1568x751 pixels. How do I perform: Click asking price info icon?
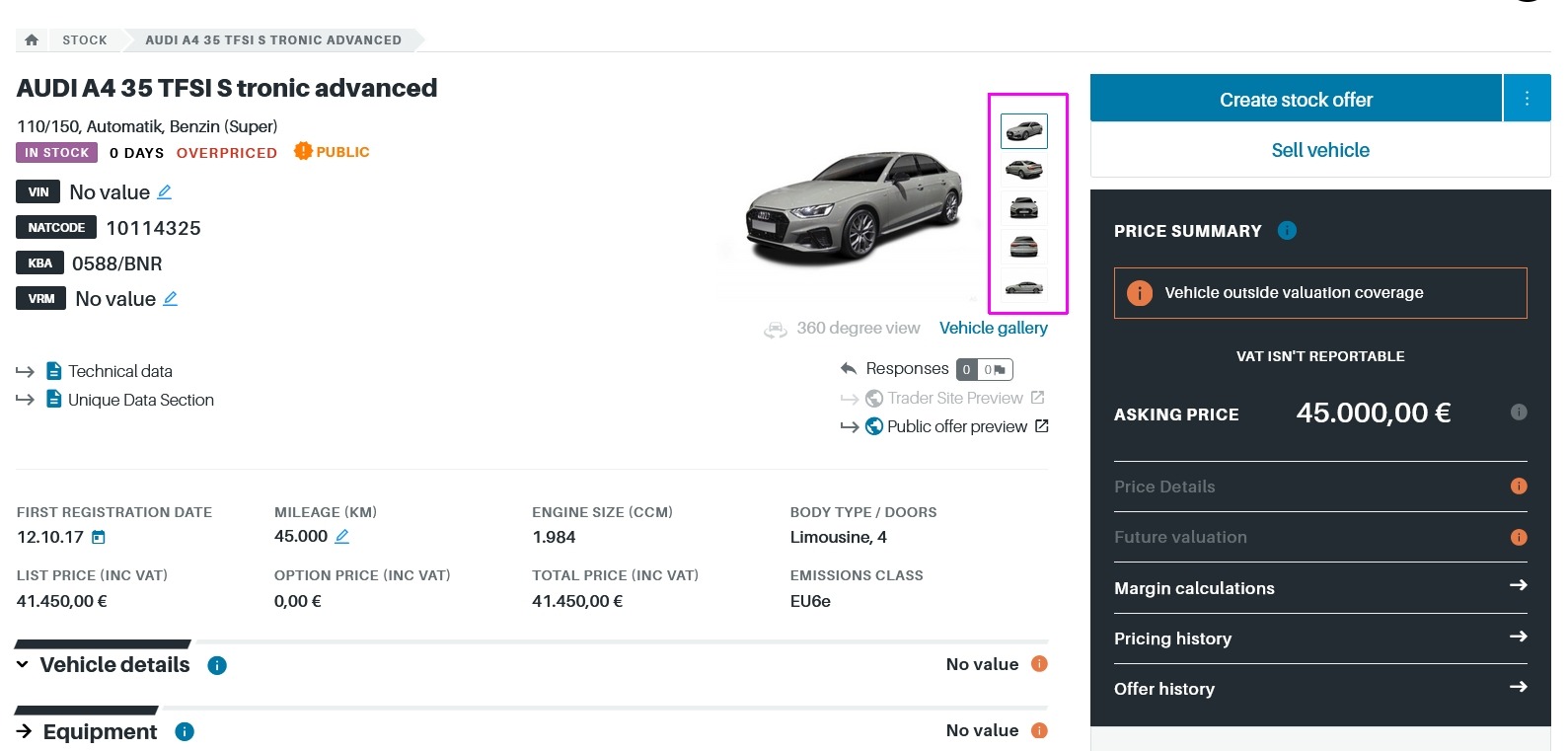click(x=1519, y=413)
